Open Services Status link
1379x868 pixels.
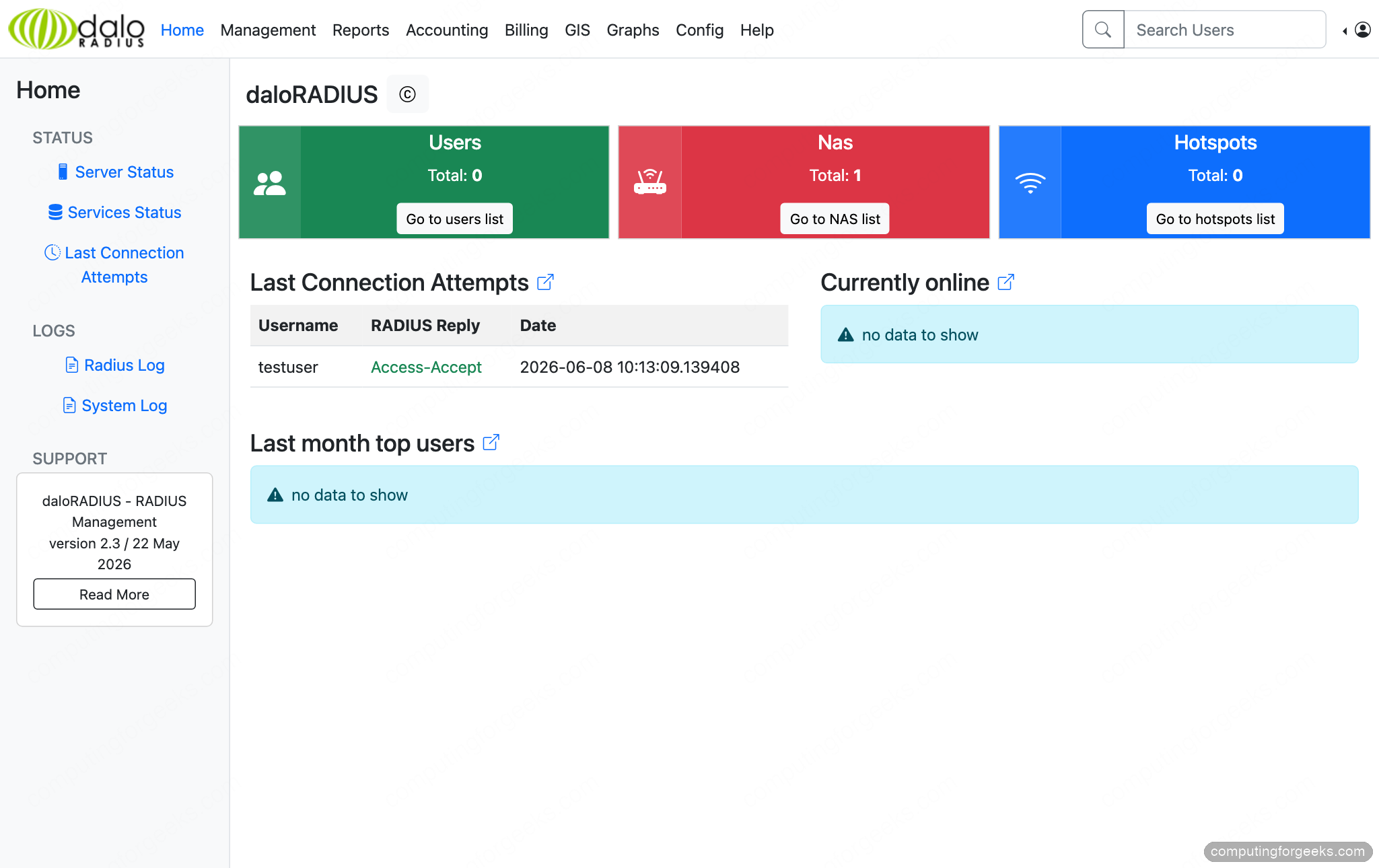tap(124, 212)
